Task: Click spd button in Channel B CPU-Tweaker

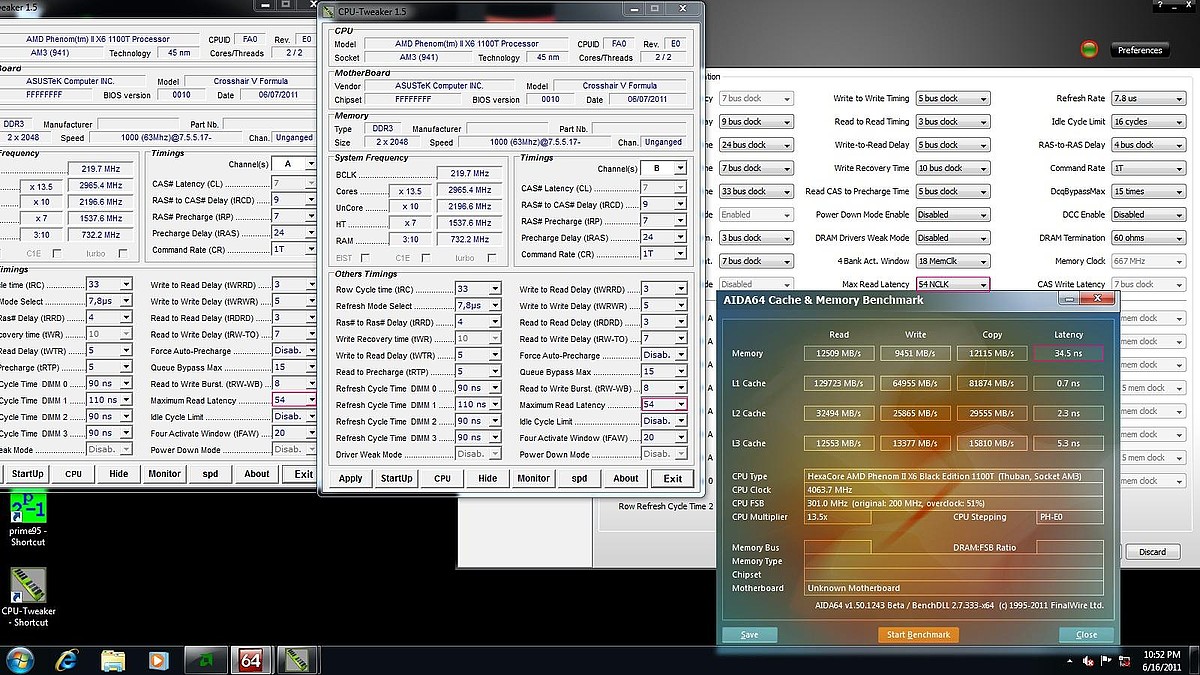Action: [579, 478]
